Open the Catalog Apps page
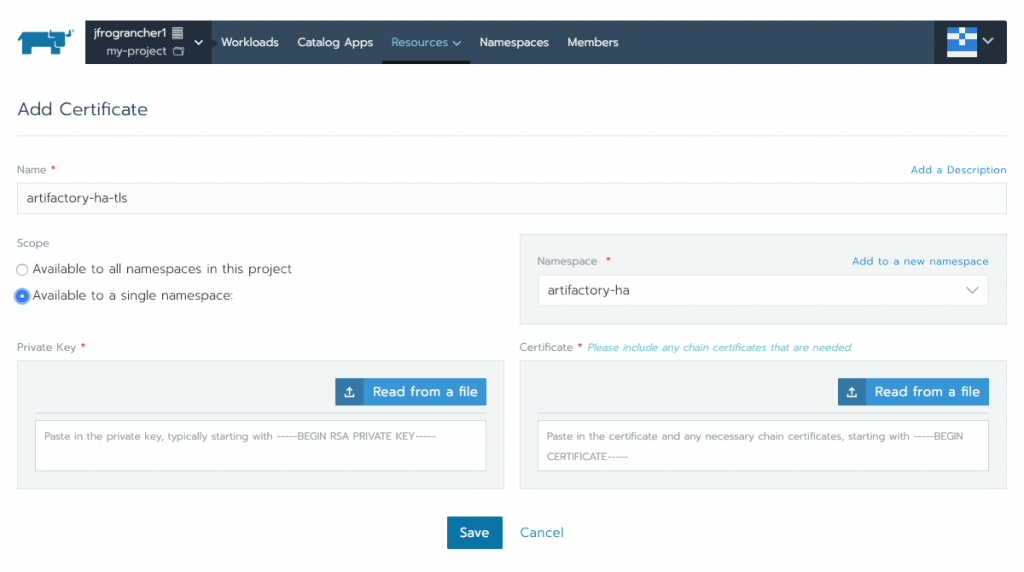1024x572 pixels. [x=335, y=42]
